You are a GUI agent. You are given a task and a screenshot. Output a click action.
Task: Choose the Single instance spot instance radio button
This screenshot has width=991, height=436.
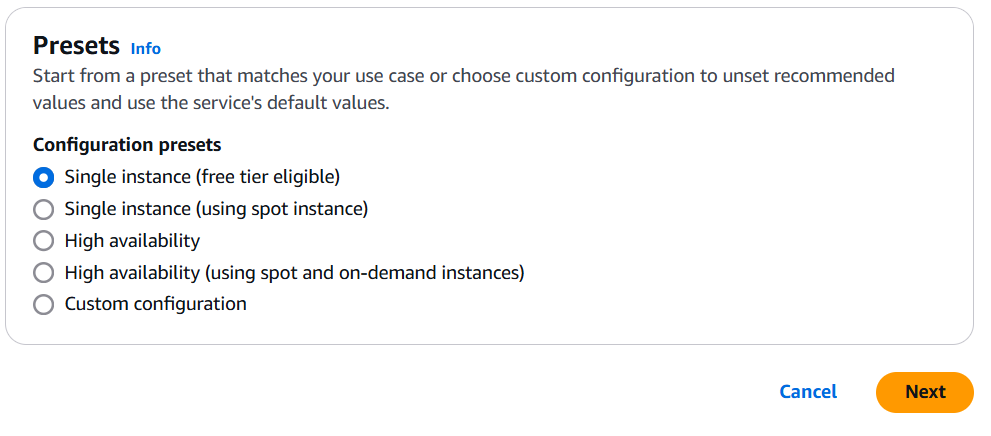(x=43, y=210)
